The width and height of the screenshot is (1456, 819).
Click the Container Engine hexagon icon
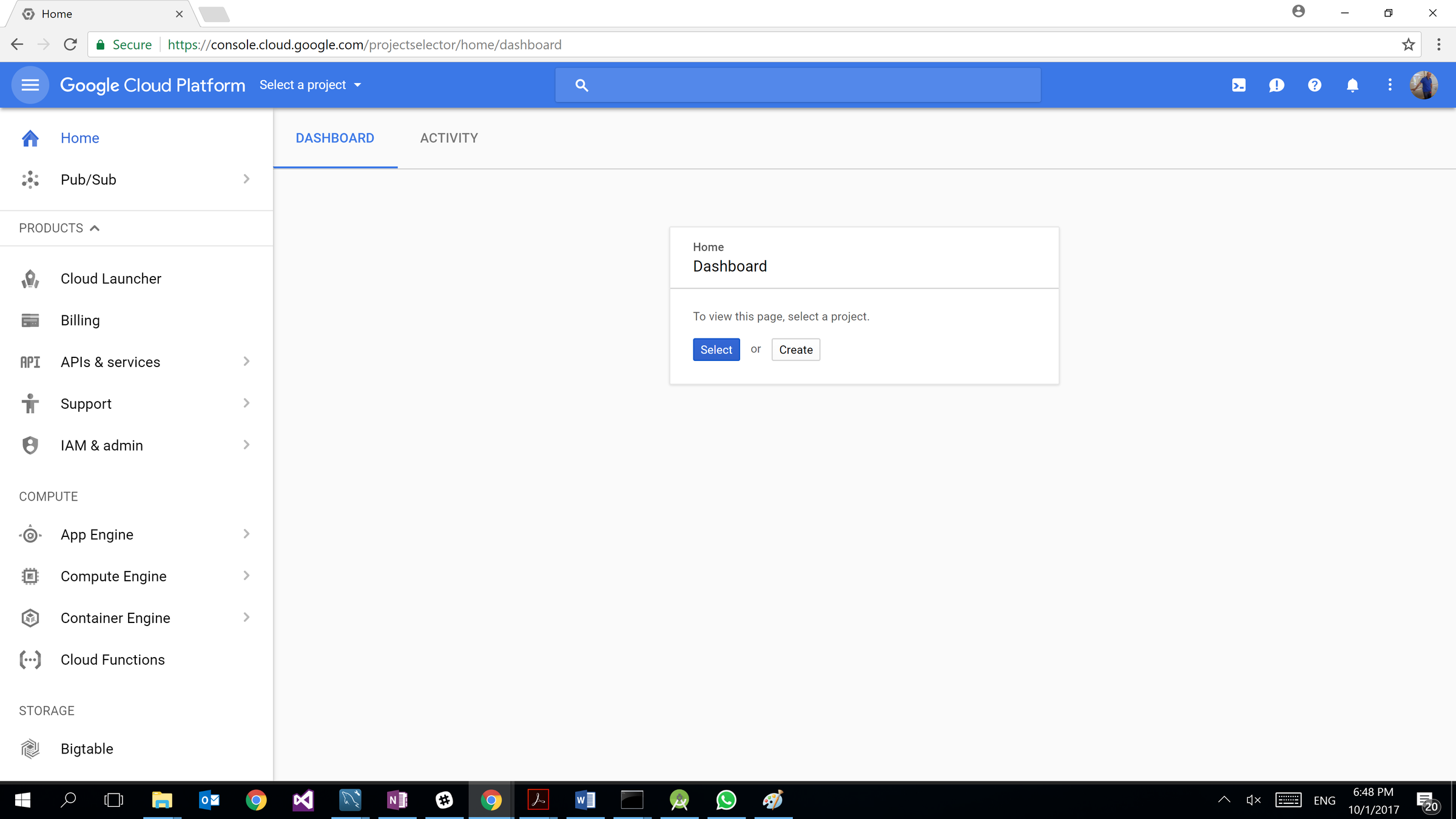tap(30, 618)
